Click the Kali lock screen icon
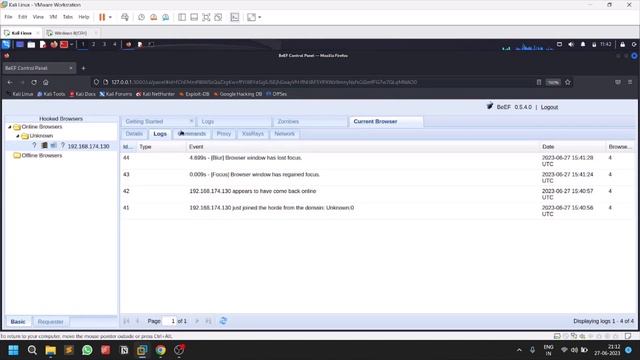 [622, 44]
